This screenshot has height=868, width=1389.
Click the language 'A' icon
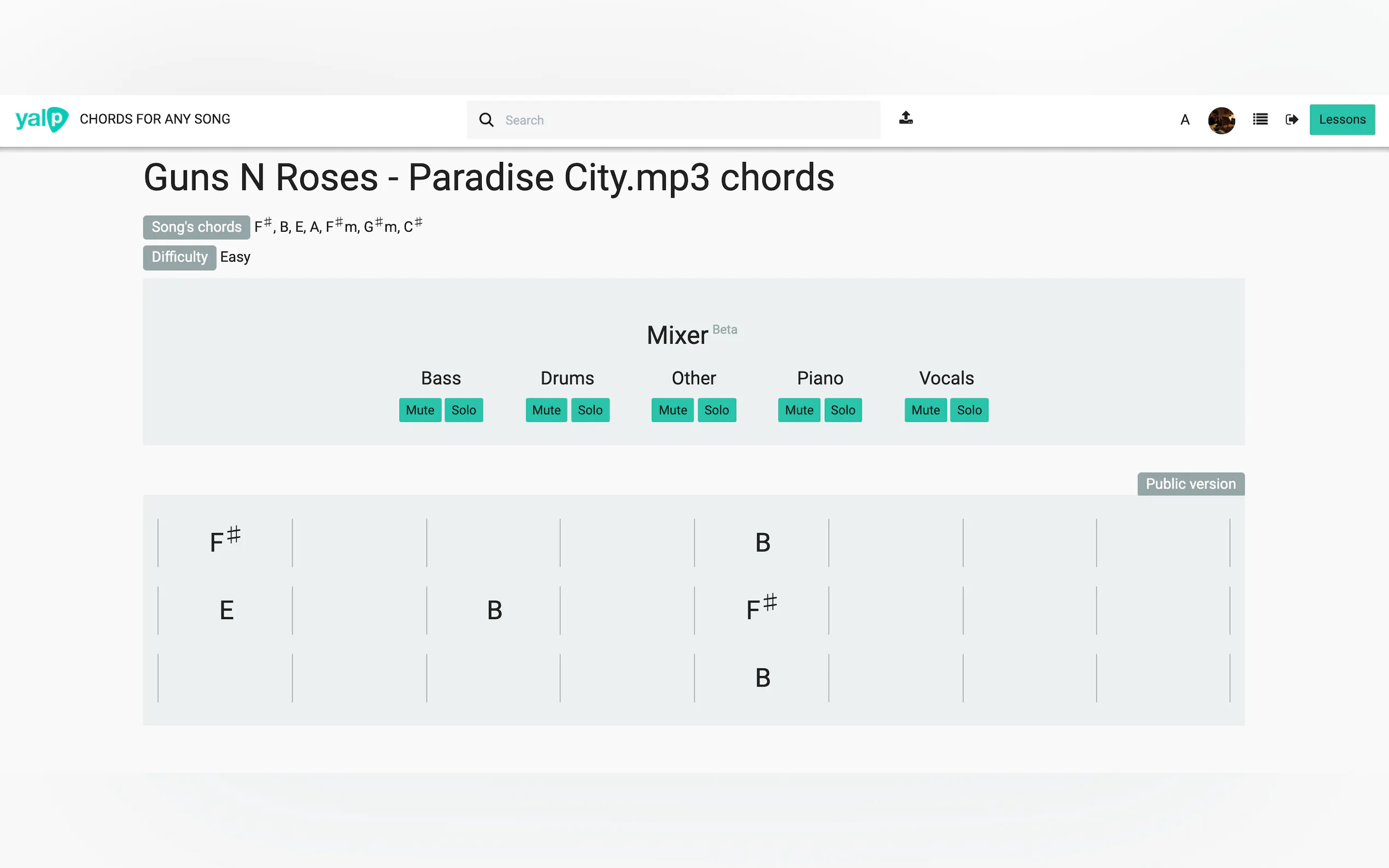[x=1184, y=120]
